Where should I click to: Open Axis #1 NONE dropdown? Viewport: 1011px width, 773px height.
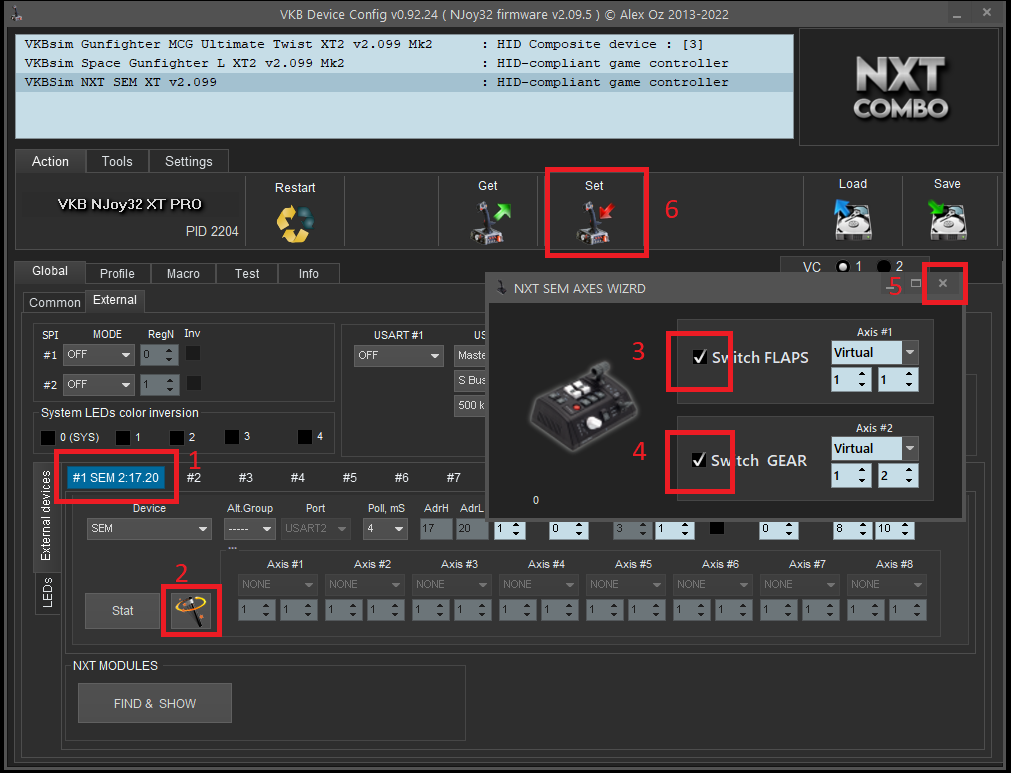point(277,585)
